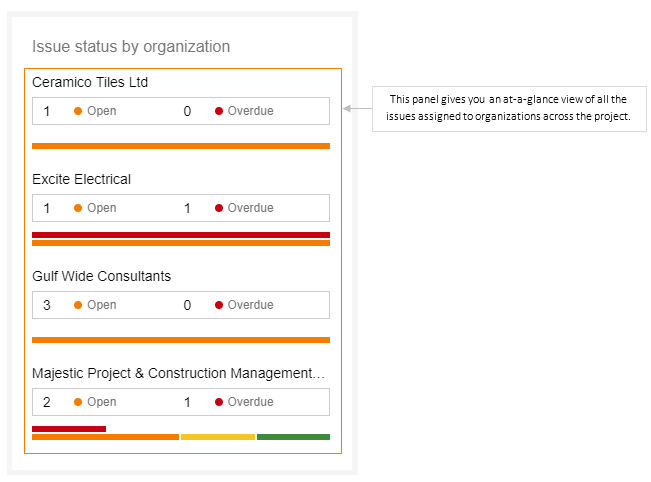The image size is (651, 482).
Task: Click the Issue status by organization title
Action: coord(131,46)
